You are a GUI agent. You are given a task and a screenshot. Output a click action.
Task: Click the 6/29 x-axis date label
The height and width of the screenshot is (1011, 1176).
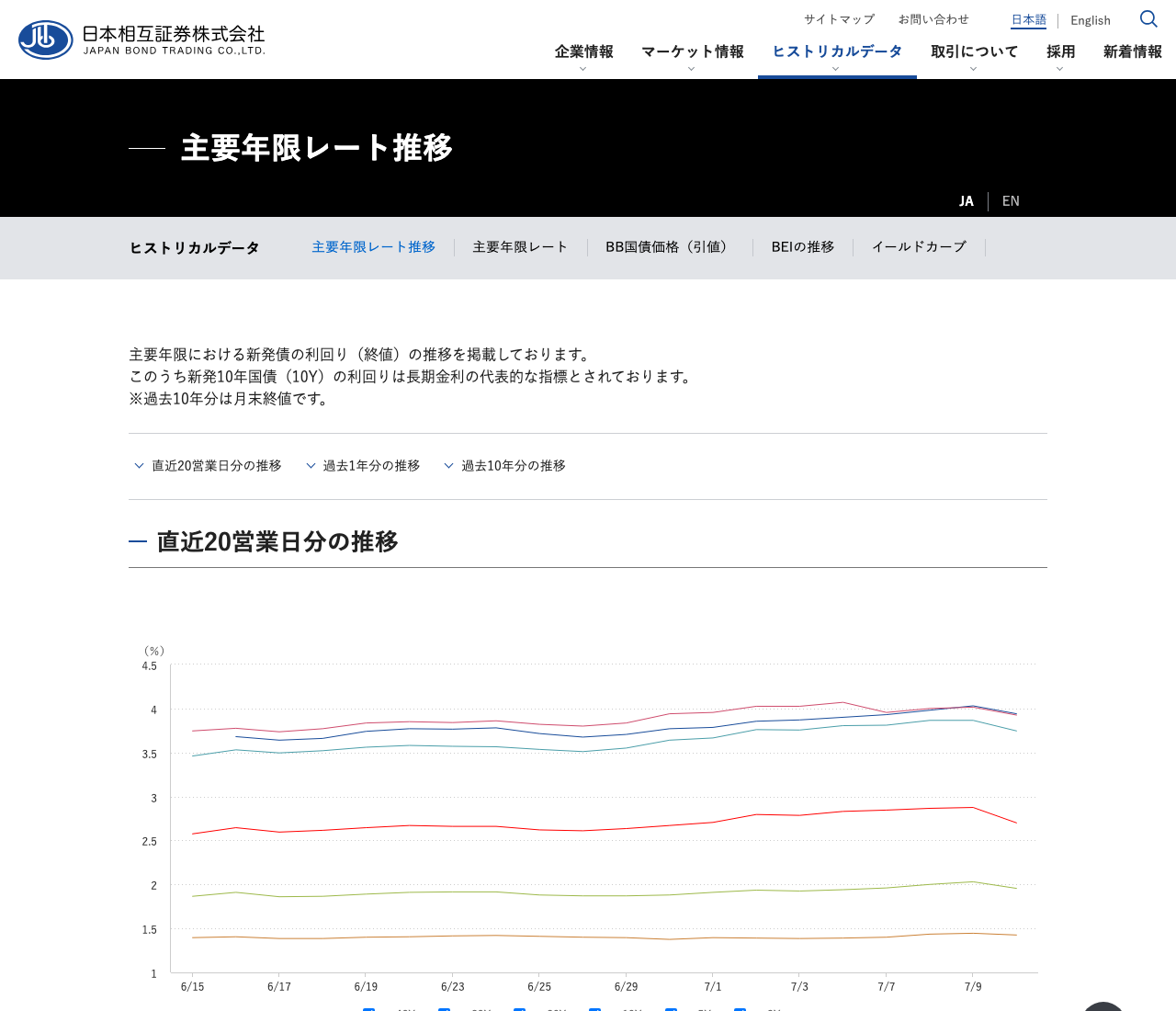(x=626, y=987)
